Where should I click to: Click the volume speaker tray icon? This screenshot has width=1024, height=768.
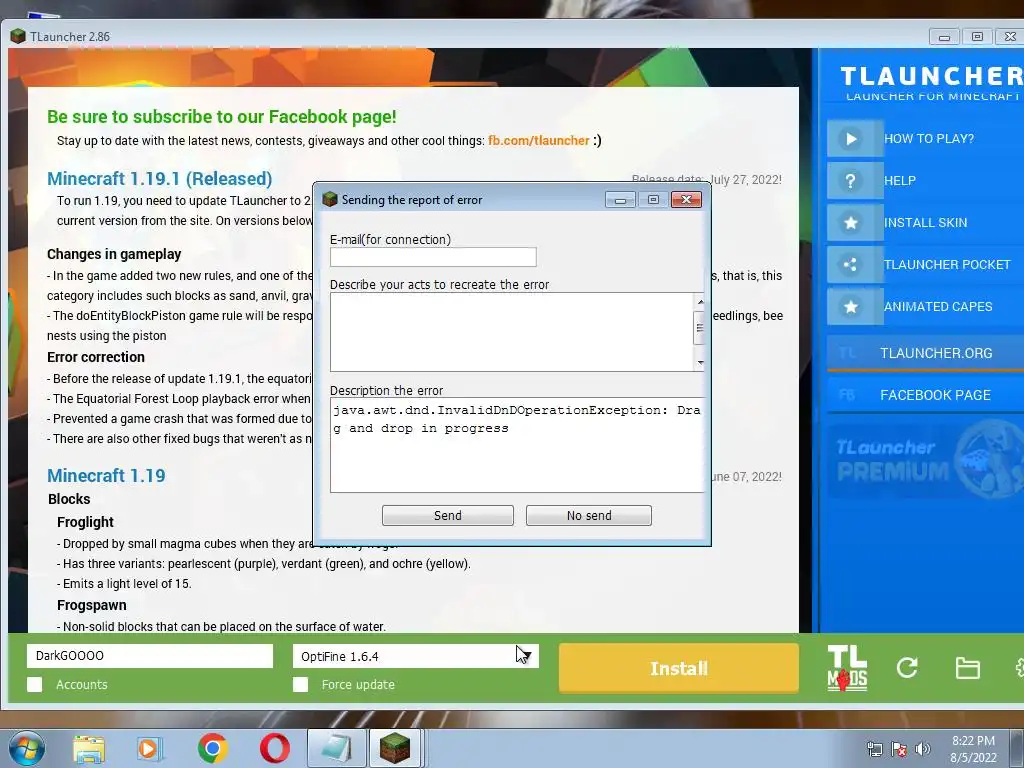[922, 749]
